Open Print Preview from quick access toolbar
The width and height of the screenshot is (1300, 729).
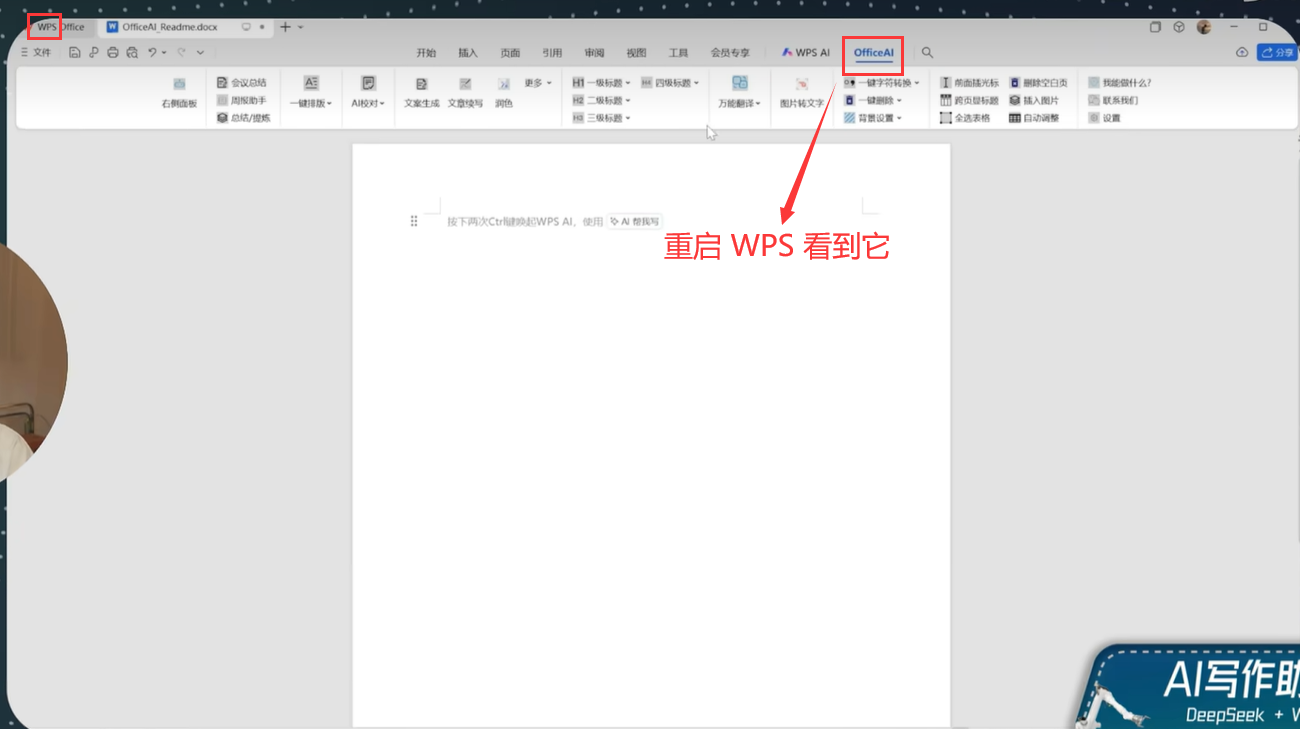pyautogui.click(x=132, y=52)
